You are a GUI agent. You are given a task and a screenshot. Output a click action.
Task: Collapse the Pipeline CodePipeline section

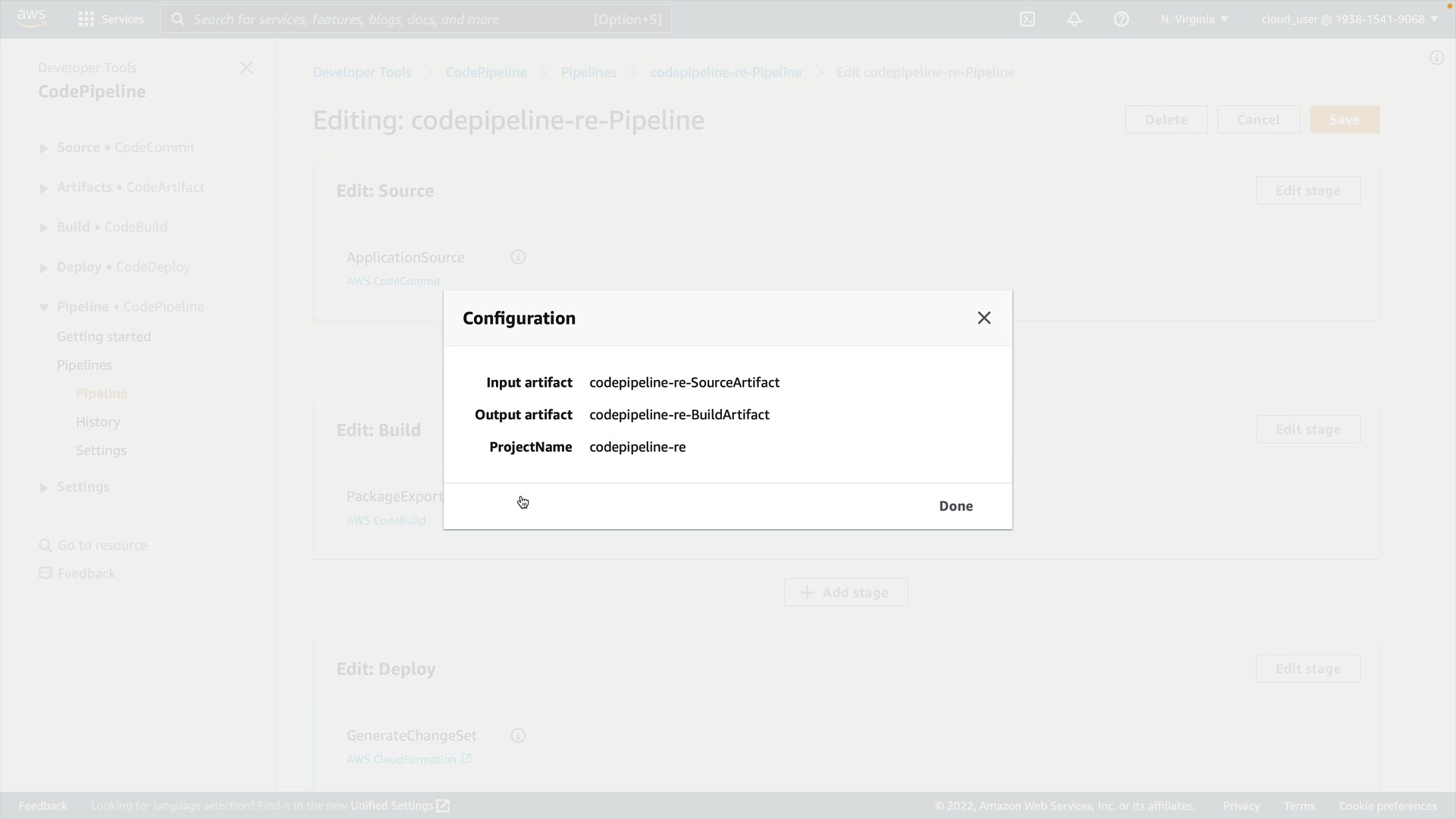click(44, 308)
